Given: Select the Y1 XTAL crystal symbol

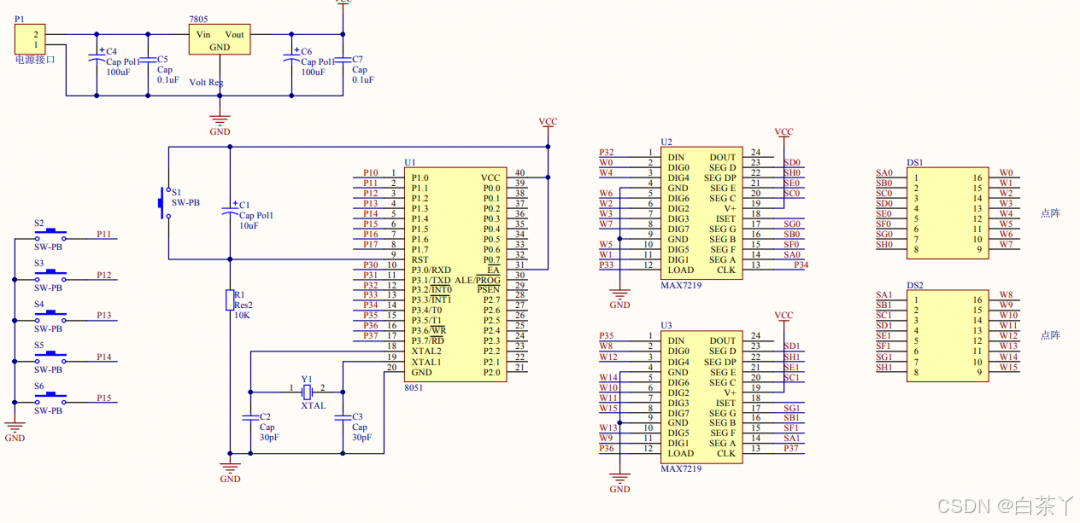Looking at the screenshot, I should point(307,392).
